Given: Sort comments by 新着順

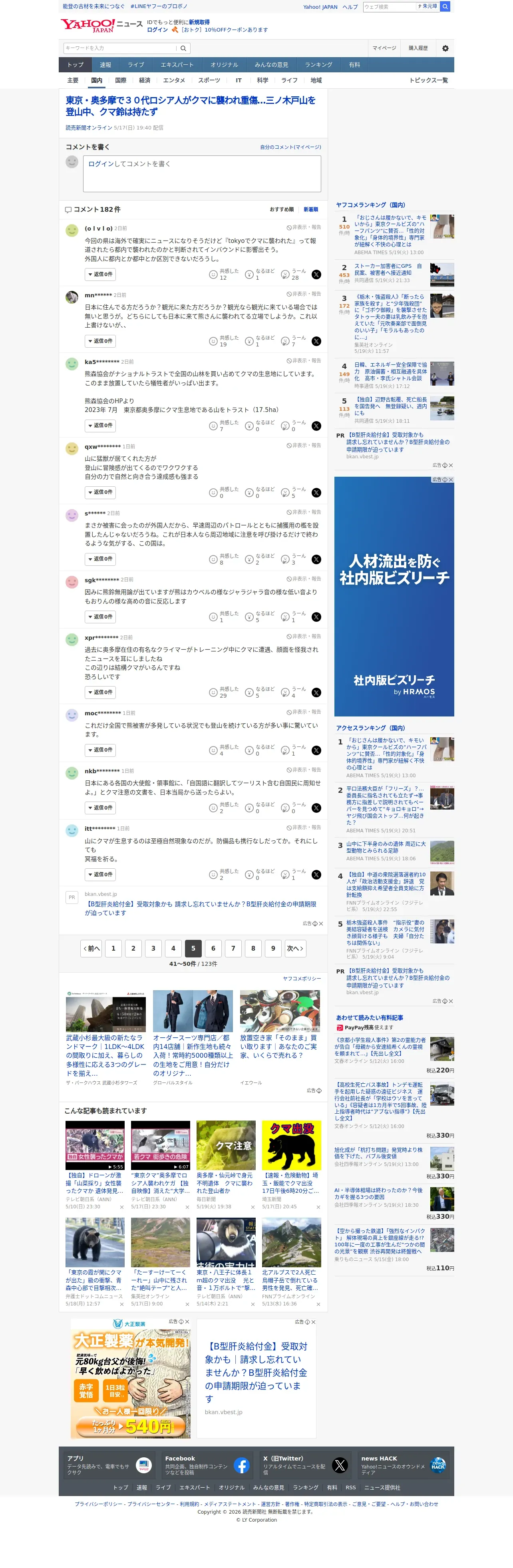Looking at the screenshot, I should pyautogui.click(x=311, y=209).
